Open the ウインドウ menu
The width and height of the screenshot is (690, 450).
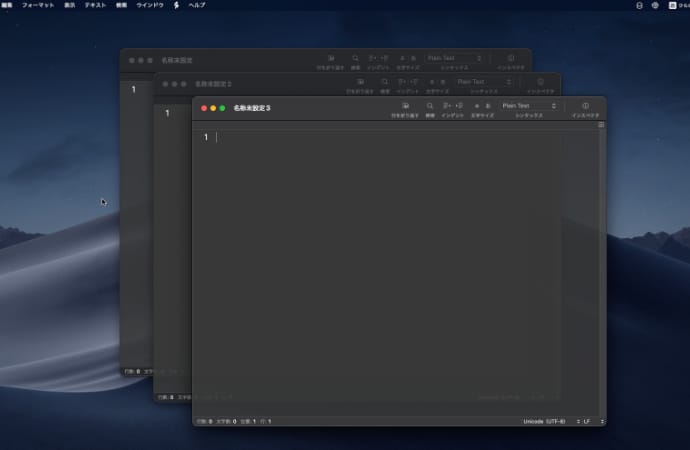150,5
